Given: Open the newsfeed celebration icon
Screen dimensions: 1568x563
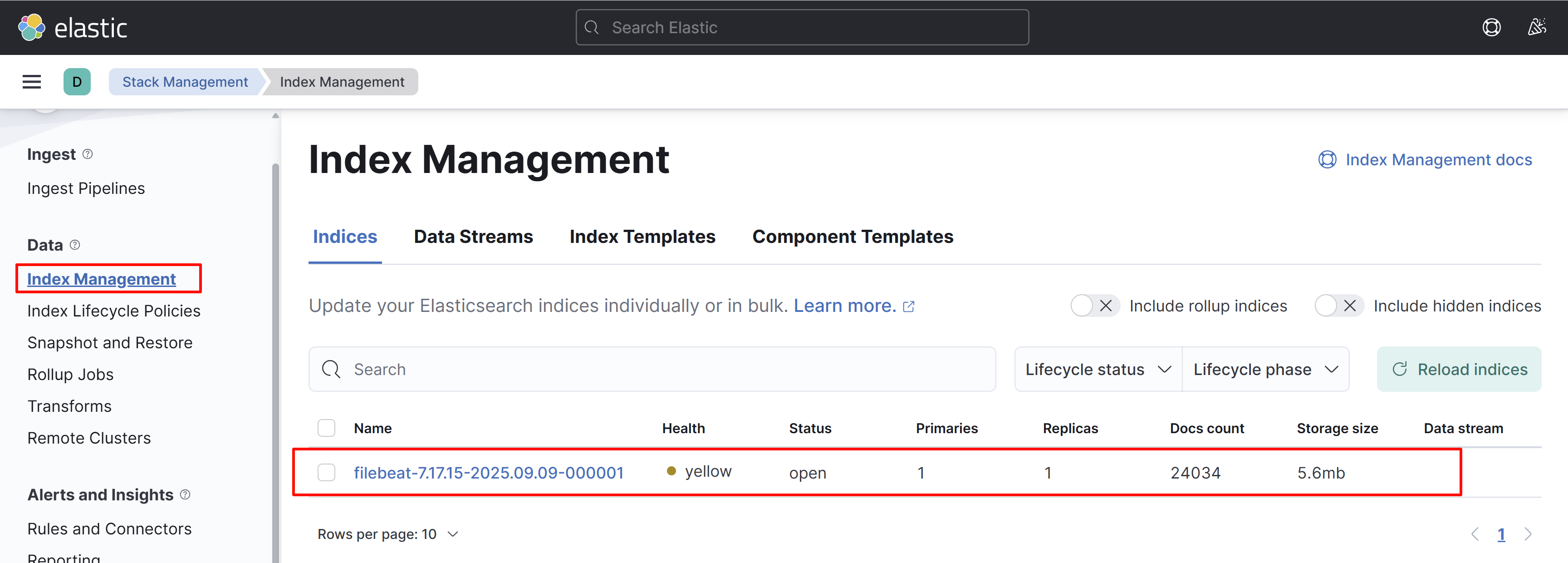Looking at the screenshot, I should (x=1536, y=27).
